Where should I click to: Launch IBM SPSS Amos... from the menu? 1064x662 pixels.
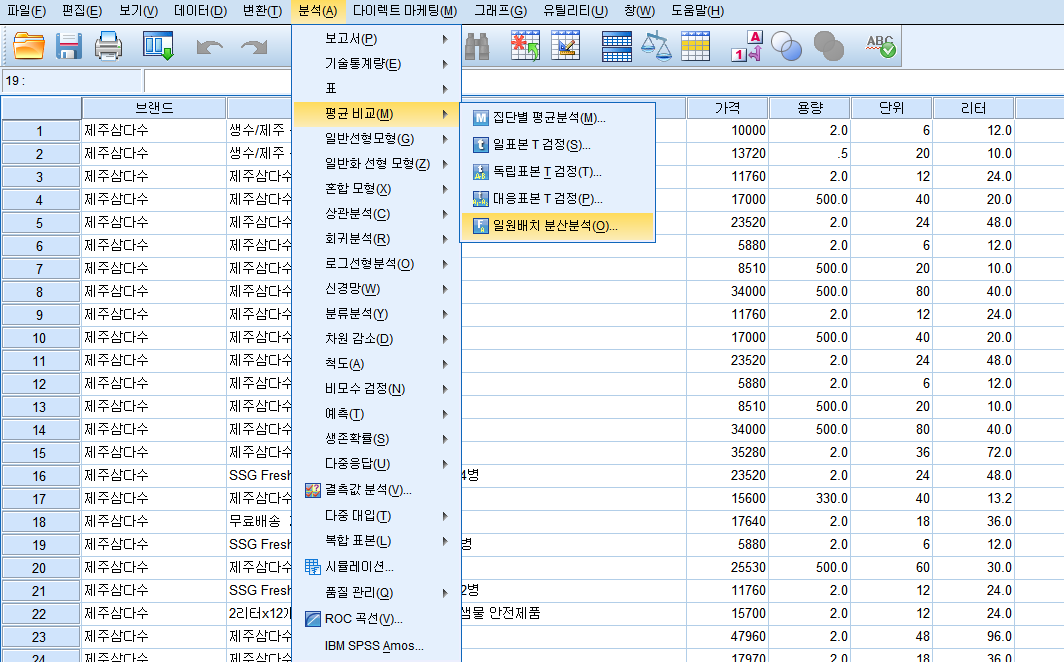[377, 646]
